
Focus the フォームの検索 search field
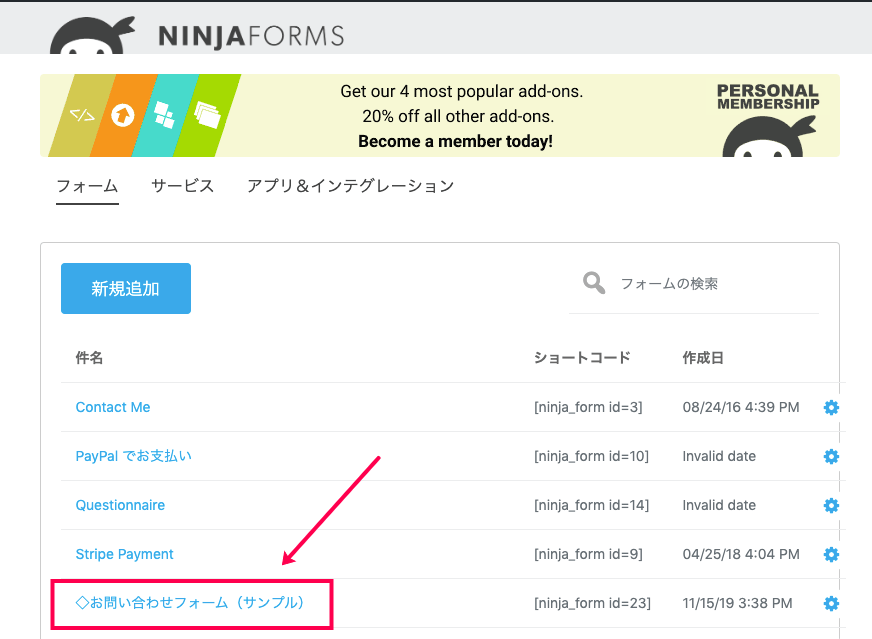click(x=694, y=284)
